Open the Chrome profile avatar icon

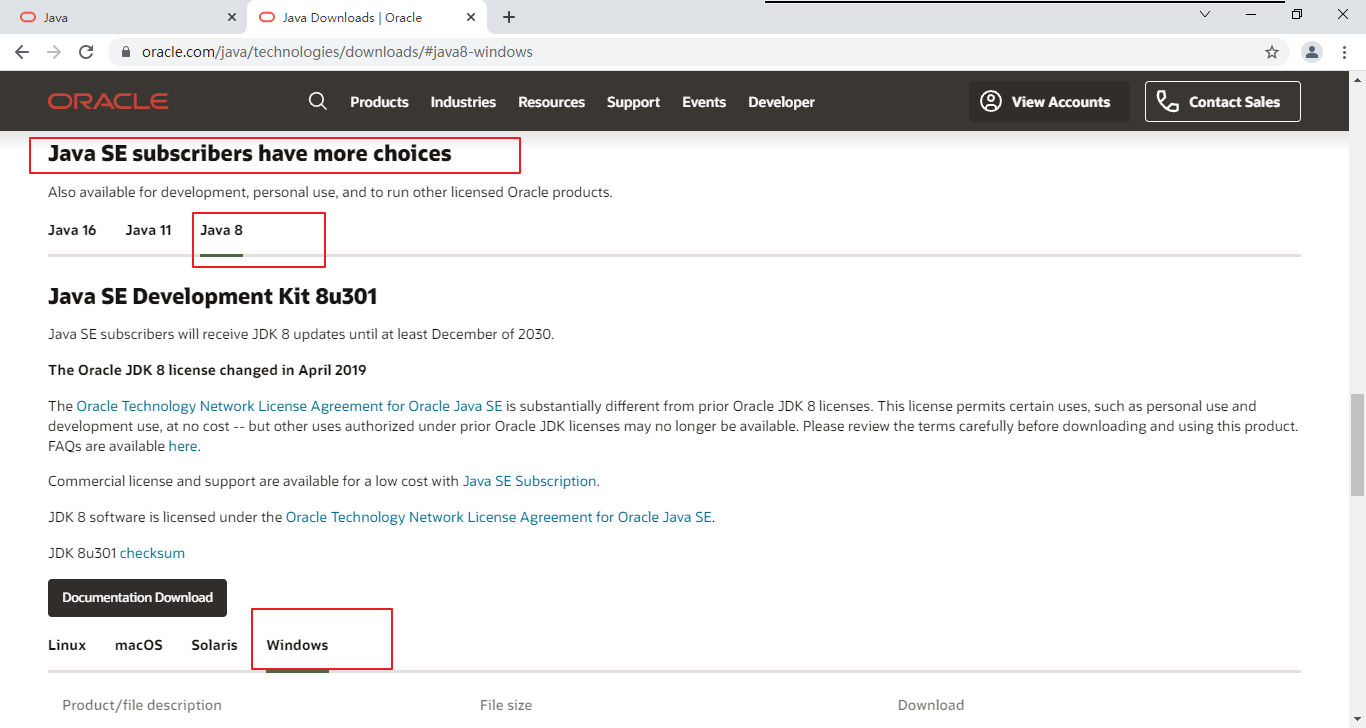coord(1313,52)
